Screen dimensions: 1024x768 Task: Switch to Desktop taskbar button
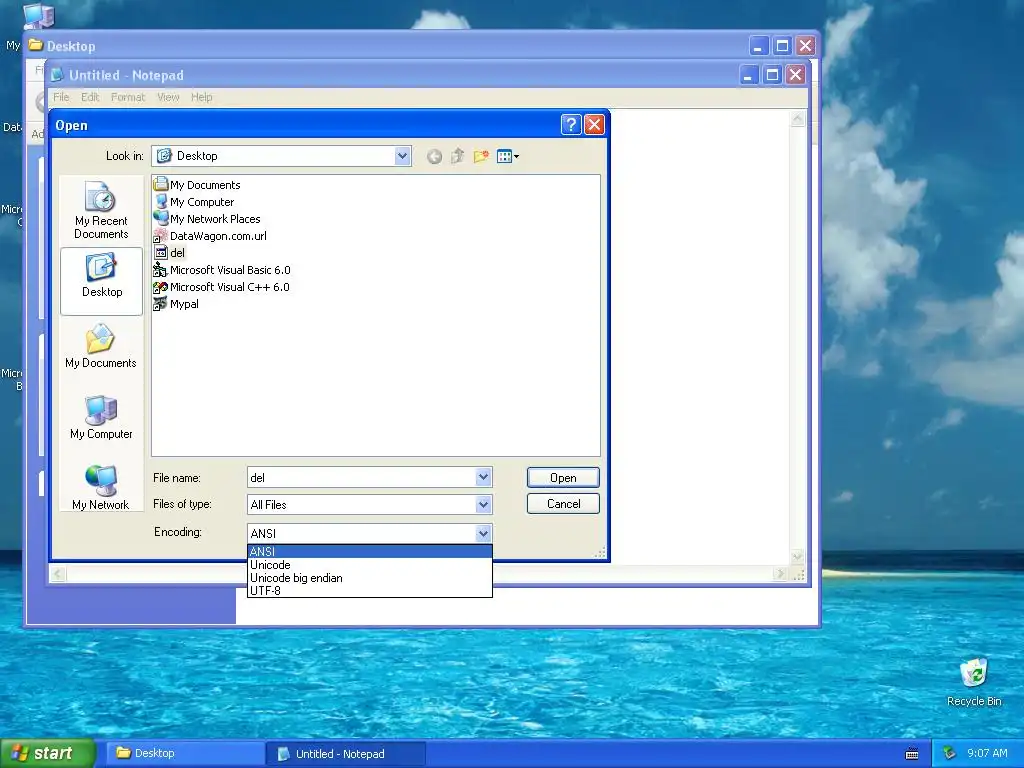185,754
